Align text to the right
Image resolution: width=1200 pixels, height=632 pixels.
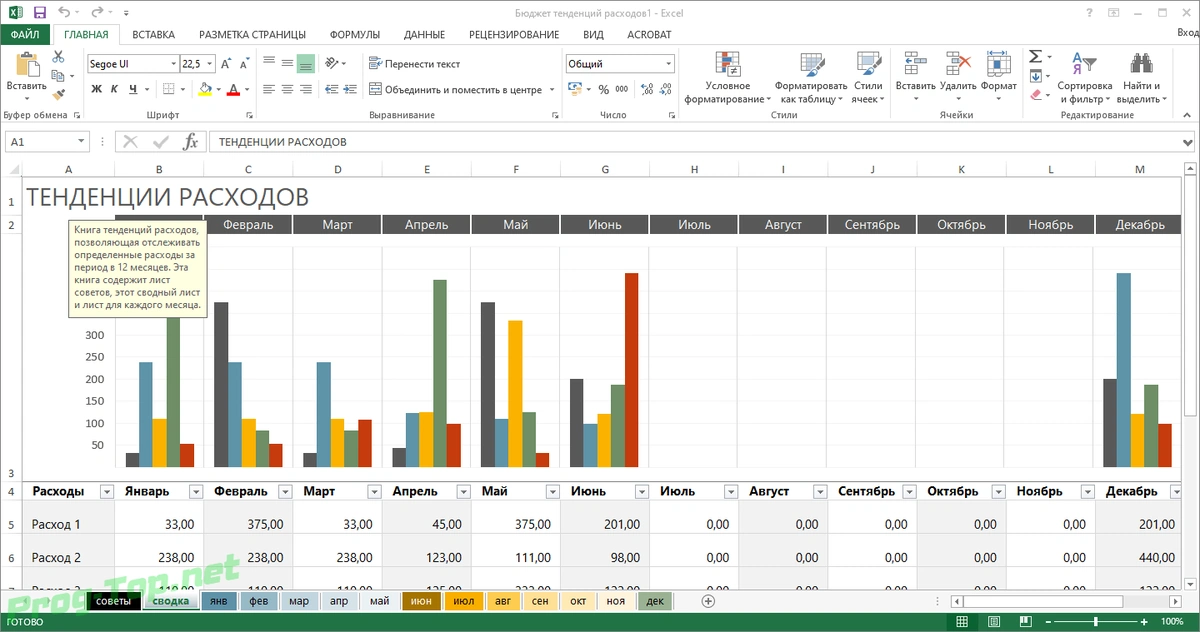[306, 89]
